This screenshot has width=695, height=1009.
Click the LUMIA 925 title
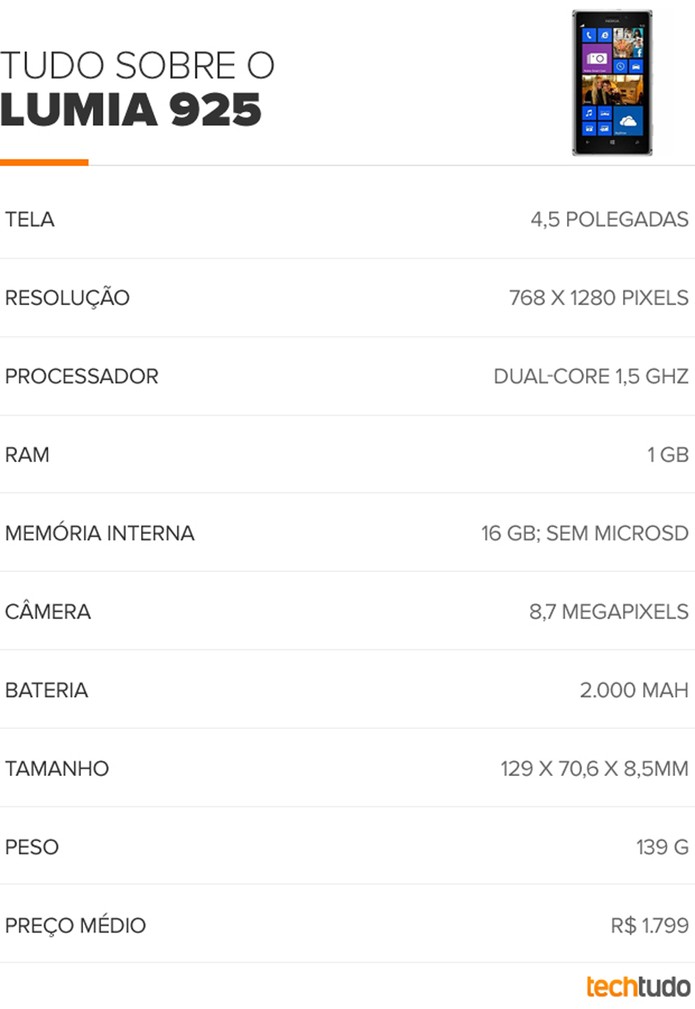click(131, 110)
